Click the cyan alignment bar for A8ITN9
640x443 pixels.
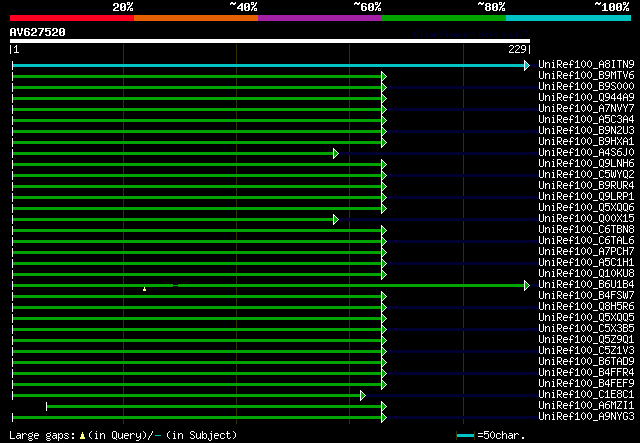(269, 65)
